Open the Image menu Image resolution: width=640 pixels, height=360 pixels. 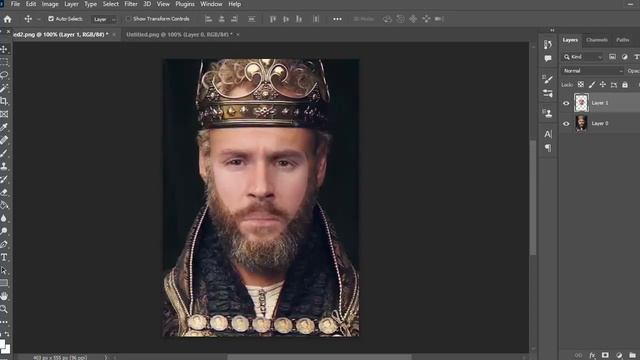coord(50,4)
